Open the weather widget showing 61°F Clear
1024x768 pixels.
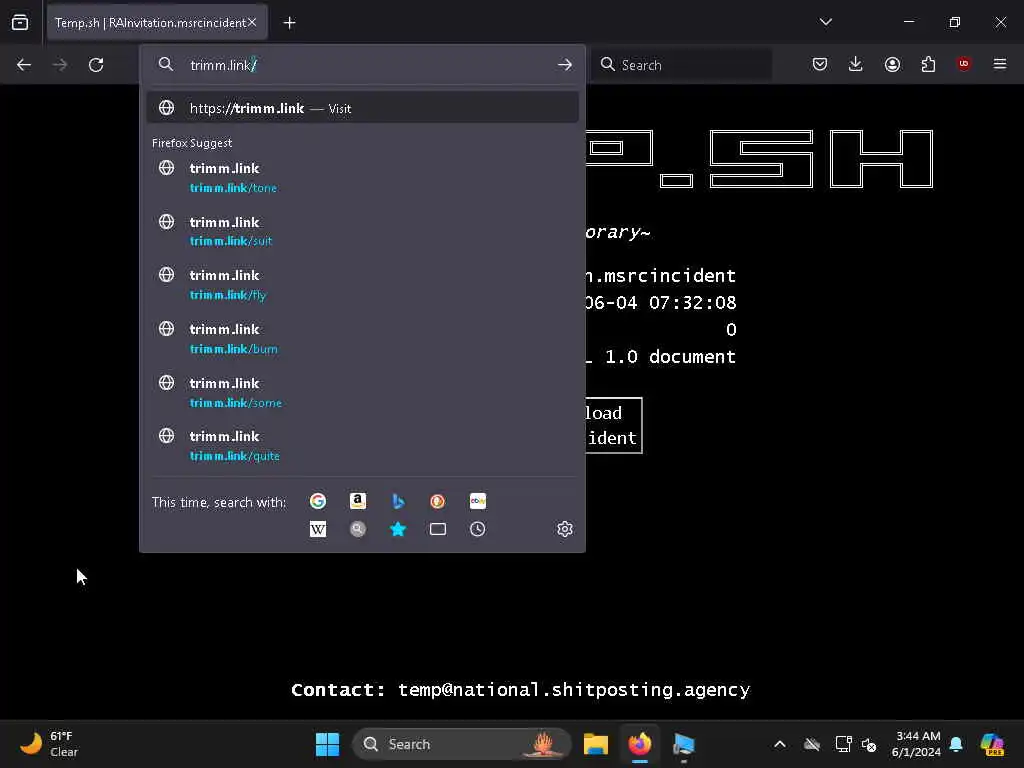click(x=49, y=744)
